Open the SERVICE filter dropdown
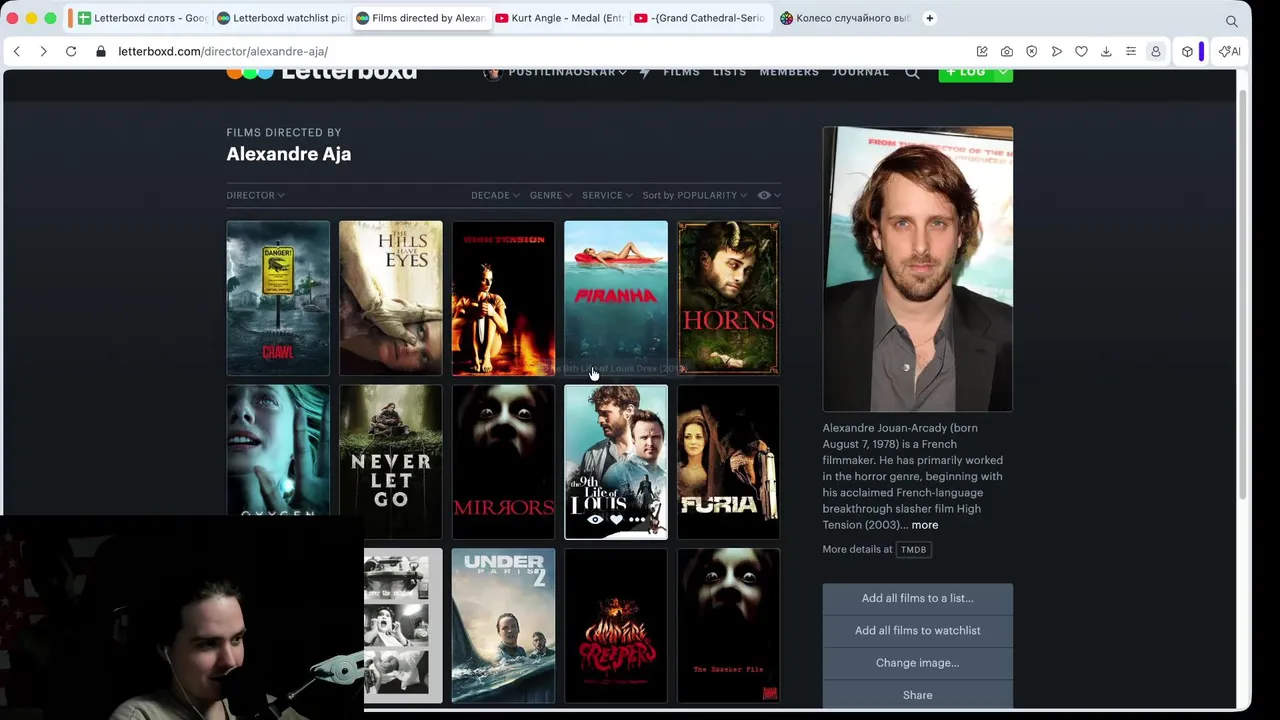Viewport: 1280px width, 720px height. [x=608, y=195]
